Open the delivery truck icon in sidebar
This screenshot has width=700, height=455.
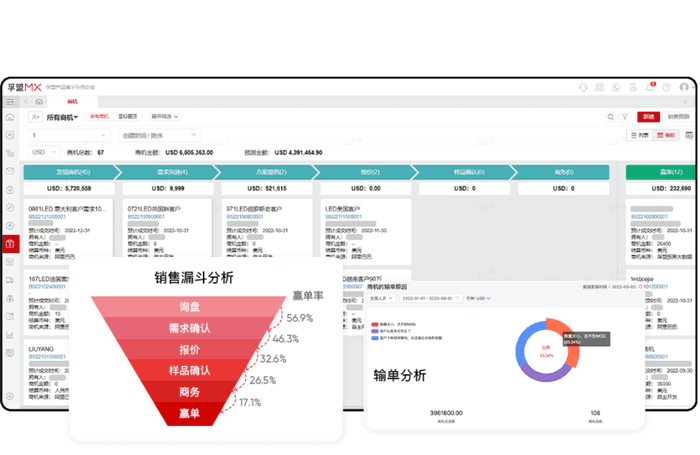[x=10, y=280]
